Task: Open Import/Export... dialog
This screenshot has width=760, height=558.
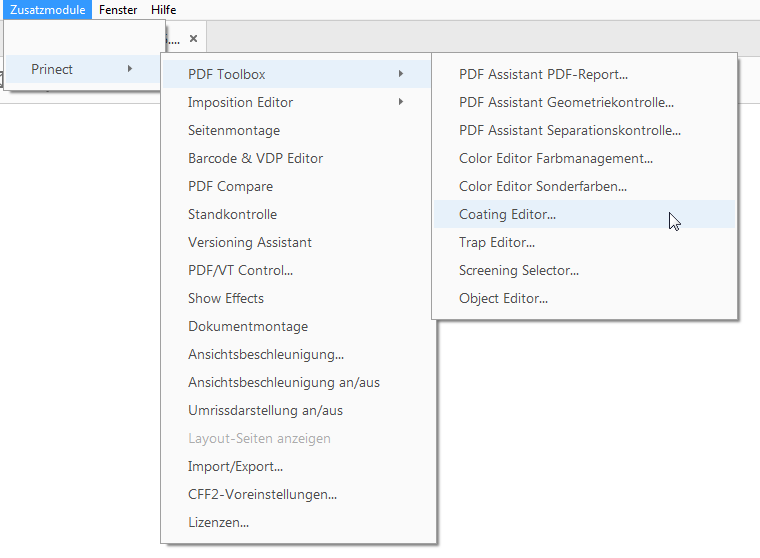Action: tap(296, 467)
